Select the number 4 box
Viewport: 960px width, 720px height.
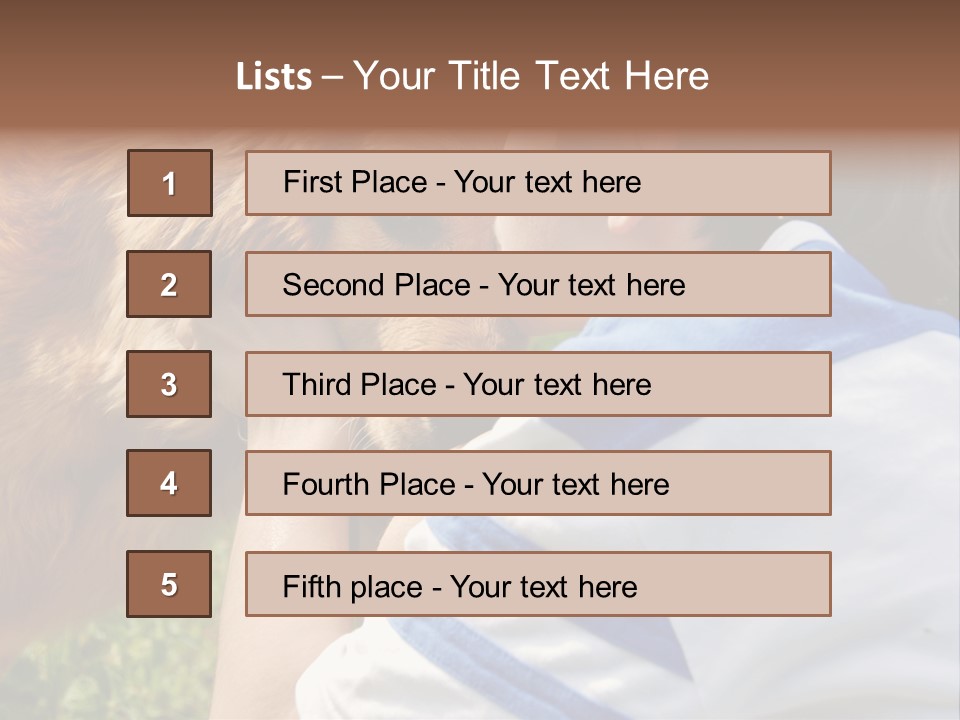click(x=169, y=483)
